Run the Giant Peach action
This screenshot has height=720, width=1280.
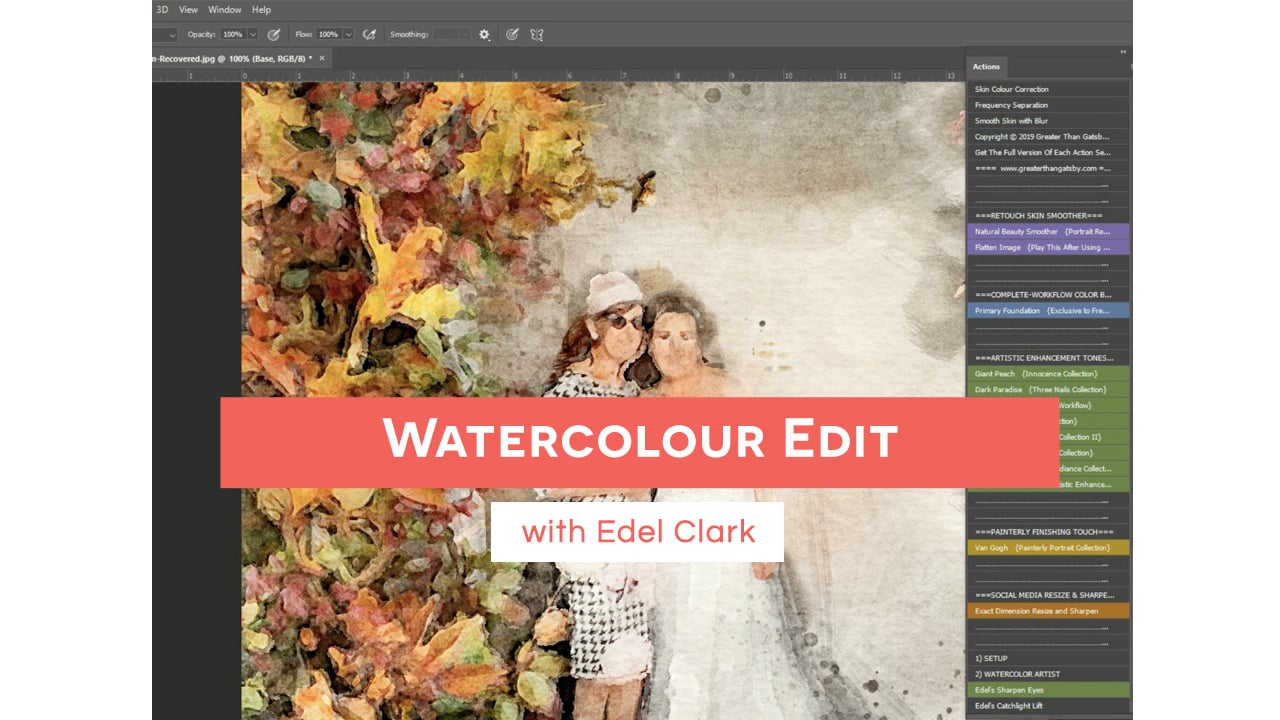(x=1048, y=374)
